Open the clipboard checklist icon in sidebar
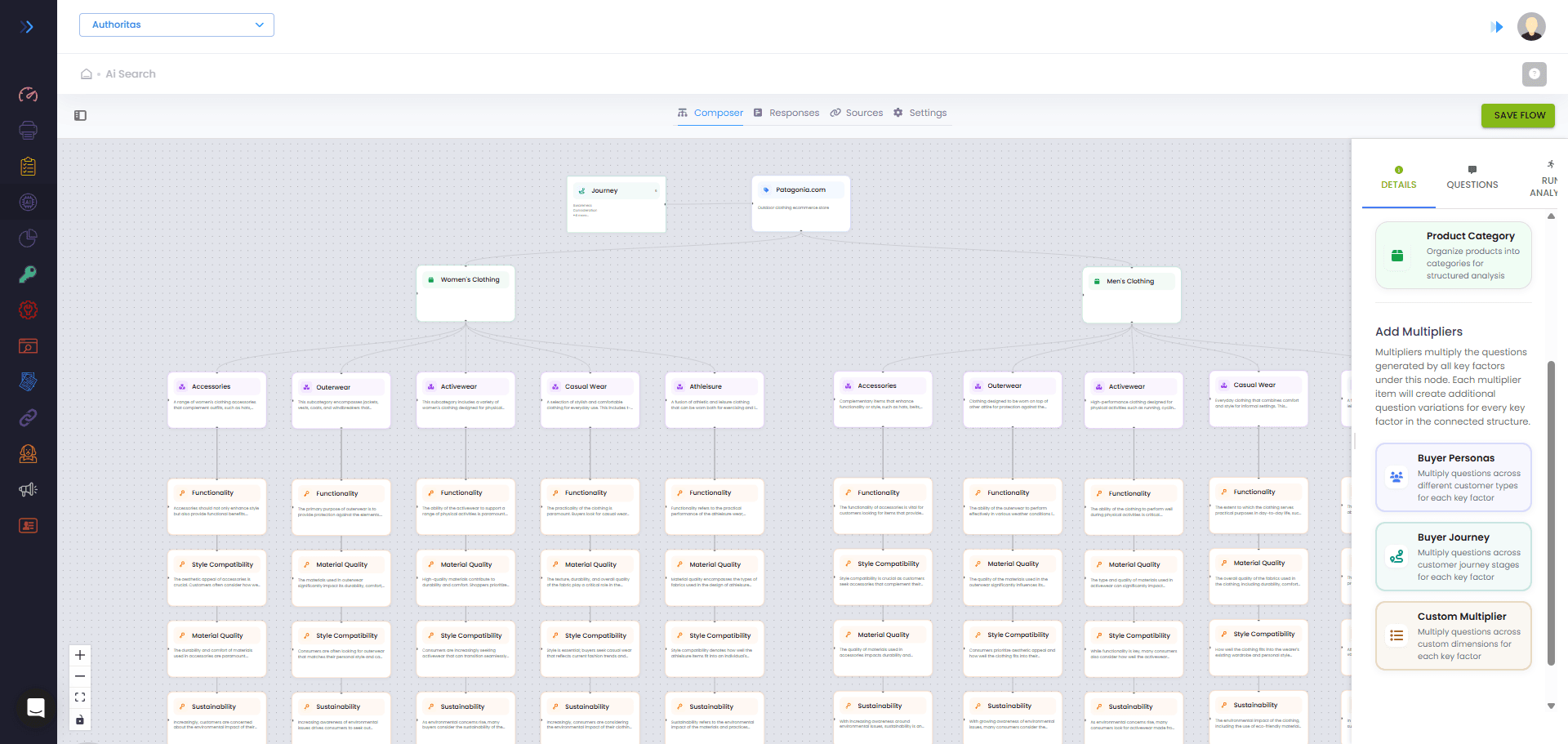Image resolution: width=1568 pixels, height=744 pixels. (x=28, y=167)
